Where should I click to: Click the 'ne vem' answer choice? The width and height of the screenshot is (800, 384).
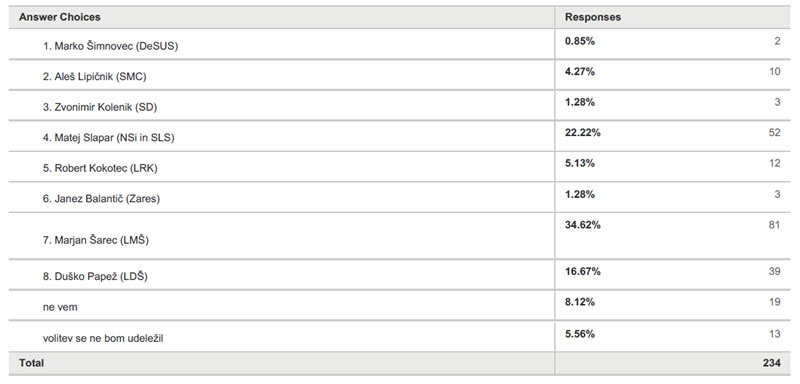60,307
